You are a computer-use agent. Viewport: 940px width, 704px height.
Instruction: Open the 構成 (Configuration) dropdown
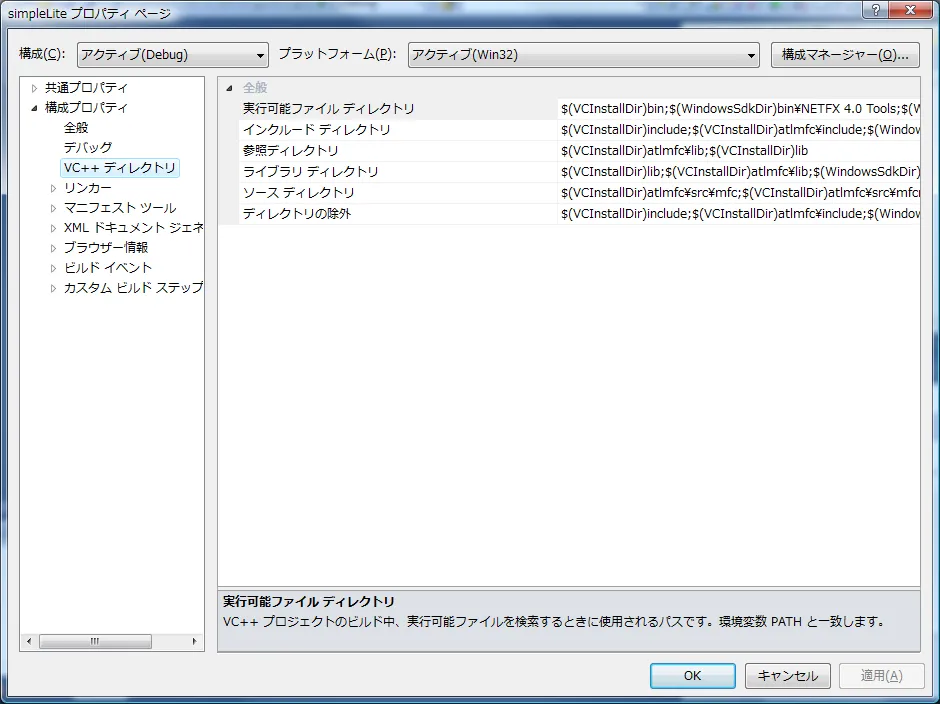click(173, 55)
